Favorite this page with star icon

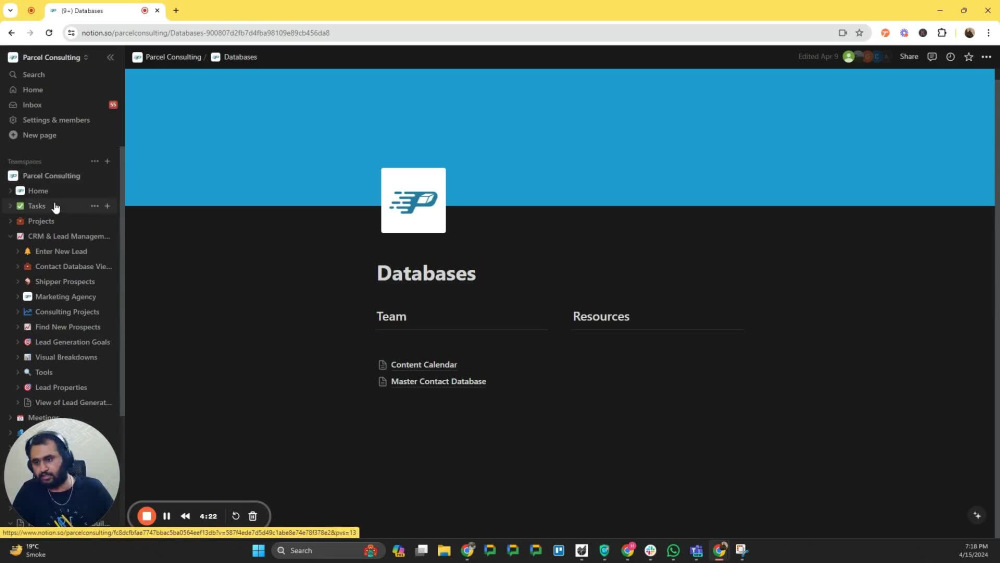point(969,57)
